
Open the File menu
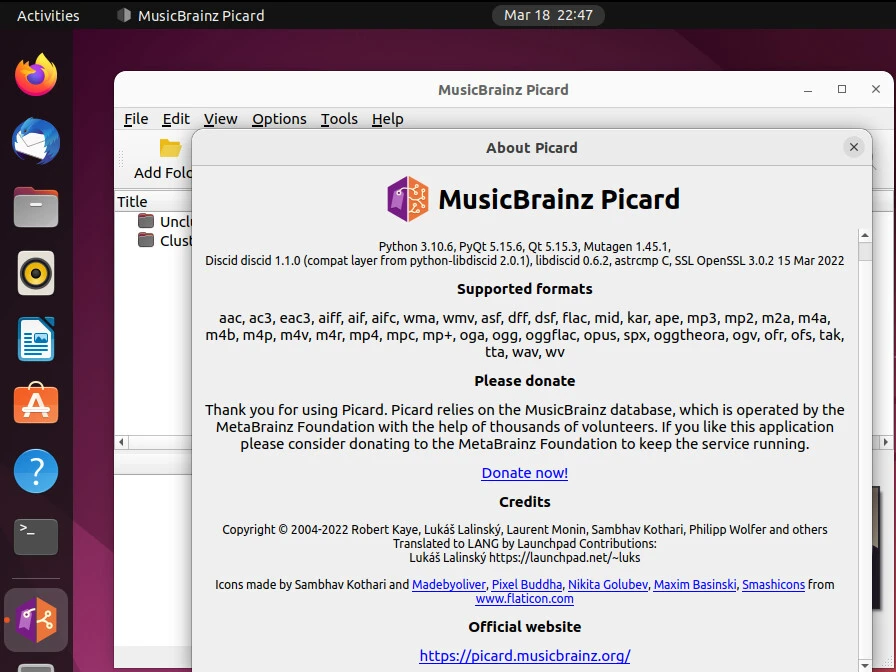pyautogui.click(x=135, y=119)
